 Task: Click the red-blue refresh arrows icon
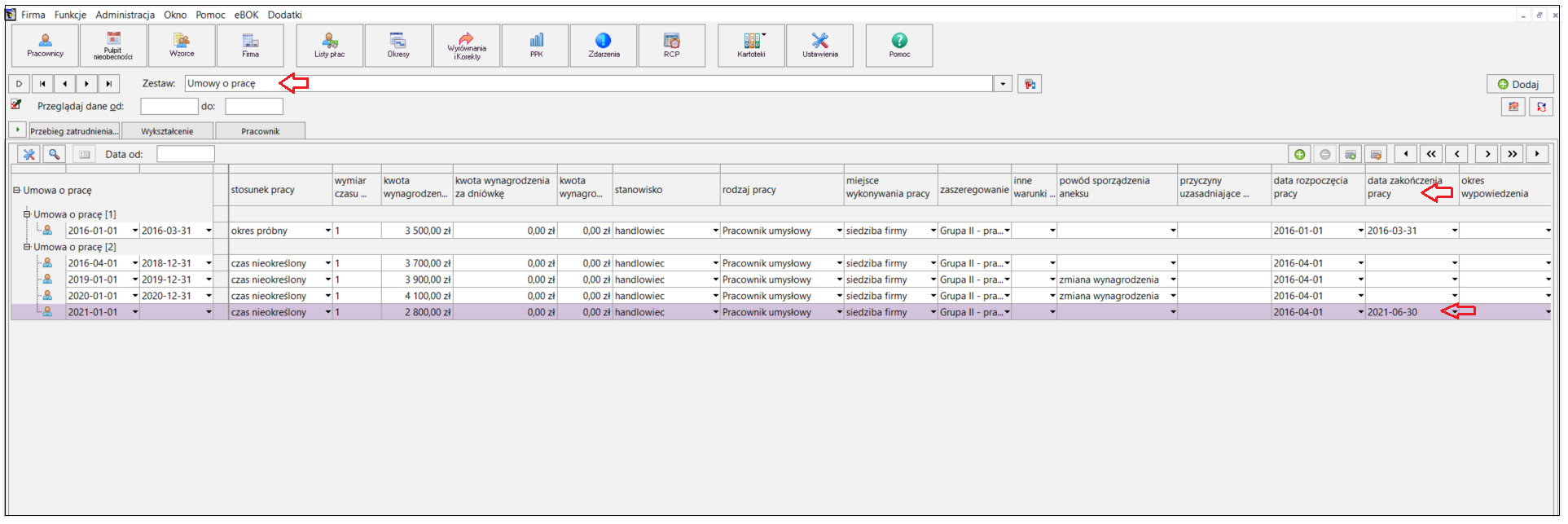(1541, 107)
